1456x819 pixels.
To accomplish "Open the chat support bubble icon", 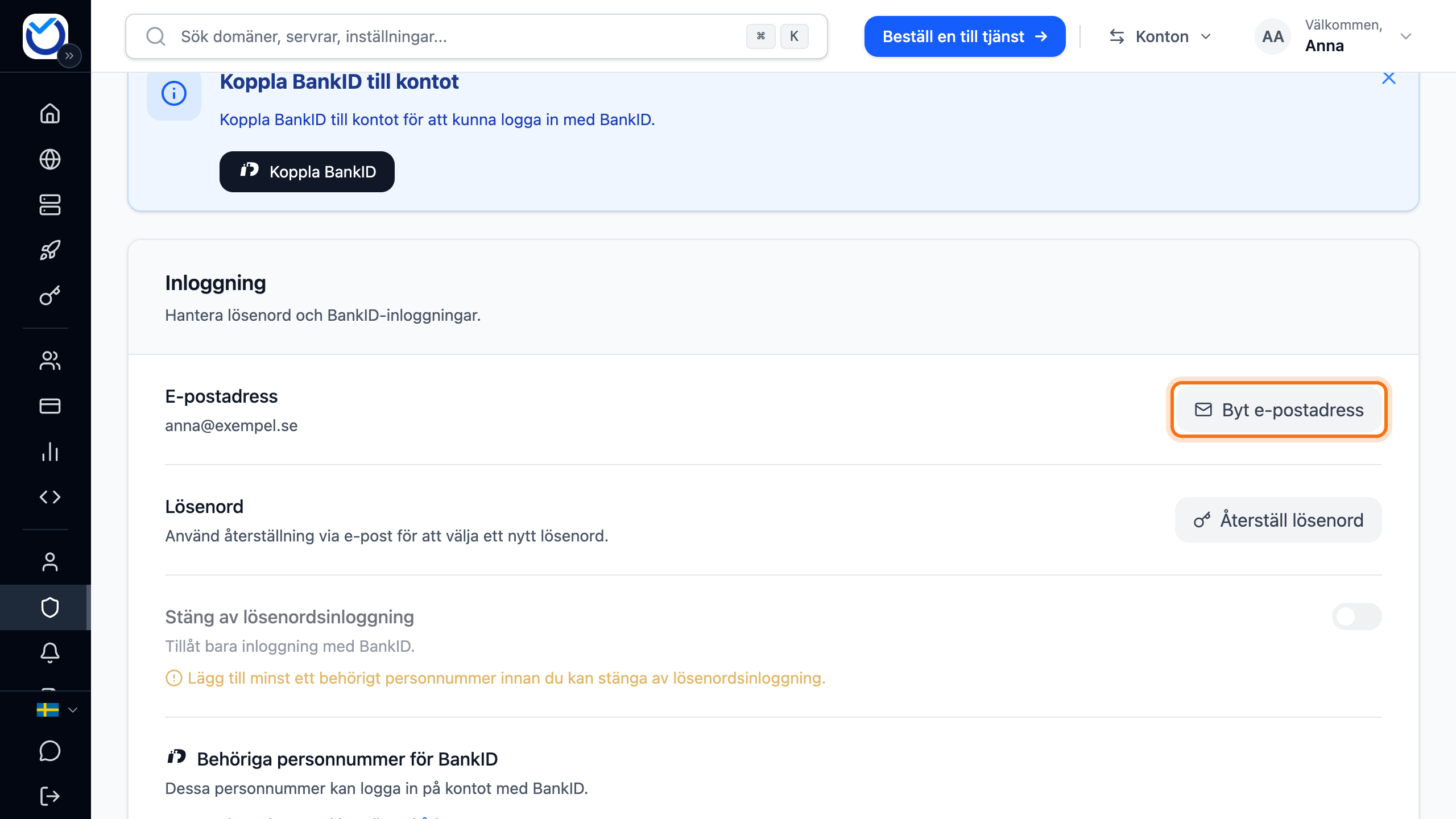I will [x=50, y=751].
